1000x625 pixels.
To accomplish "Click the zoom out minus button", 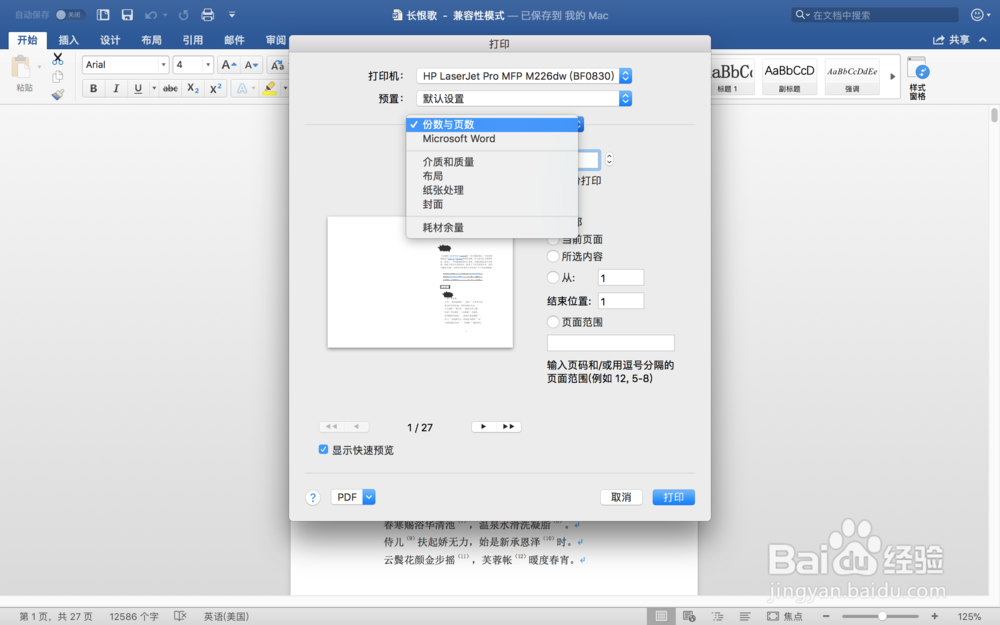I will coord(827,616).
